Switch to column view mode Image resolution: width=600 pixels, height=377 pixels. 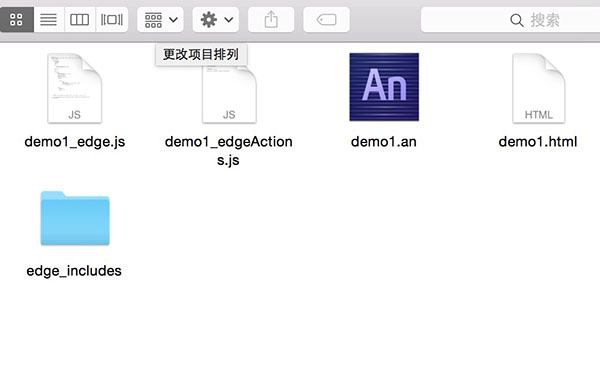[80, 20]
